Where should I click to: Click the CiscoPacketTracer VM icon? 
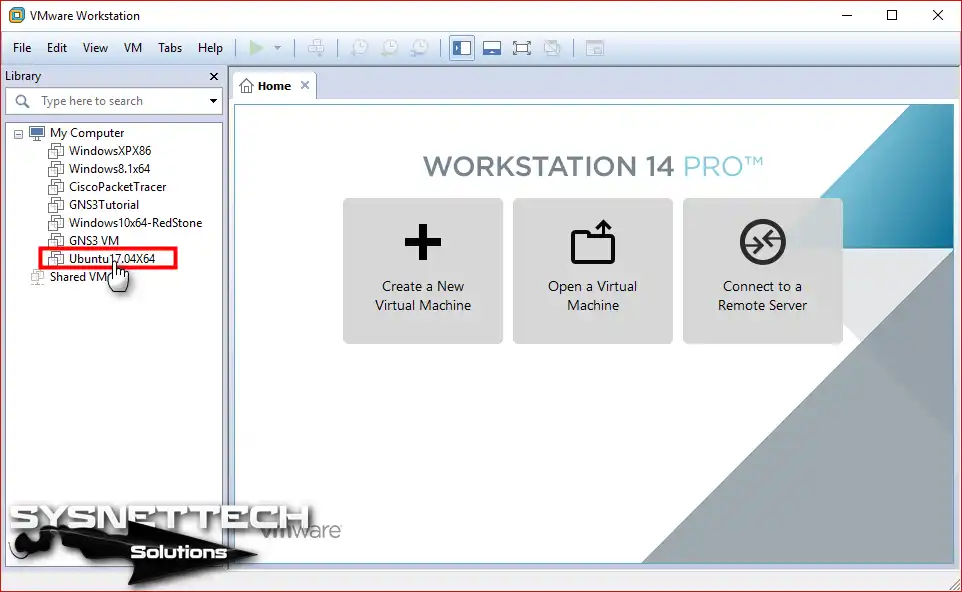click(x=56, y=186)
